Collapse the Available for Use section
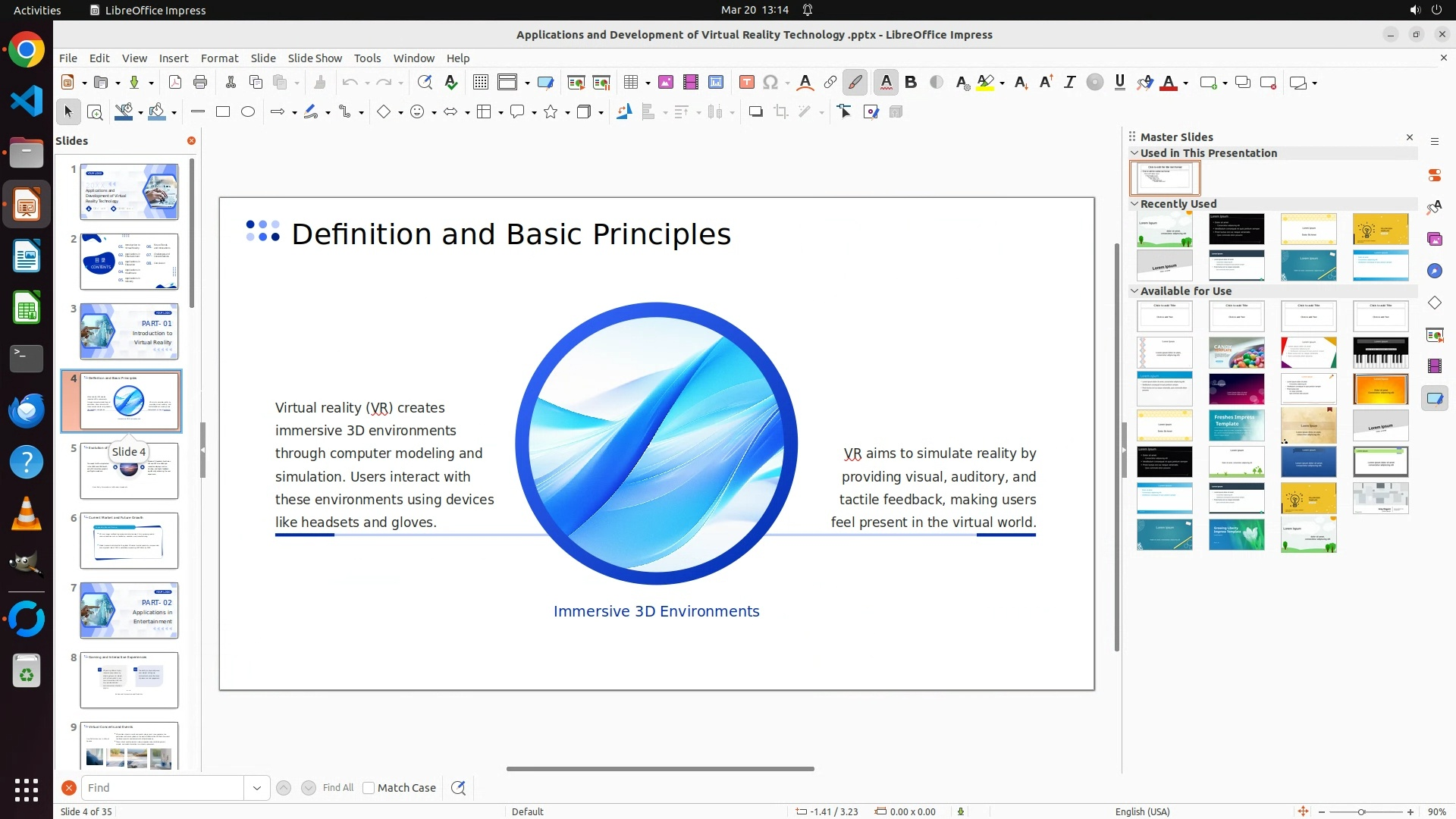This screenshot has width=1456, height=819. click(1134, 291)
